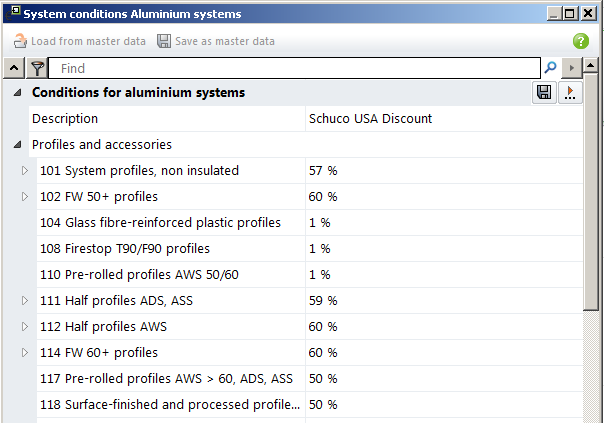Expand 111 Half profiles ADS, ASS
Image resolution: width=604 pixels, height=423 pixels.
click(x=25, y=301)
